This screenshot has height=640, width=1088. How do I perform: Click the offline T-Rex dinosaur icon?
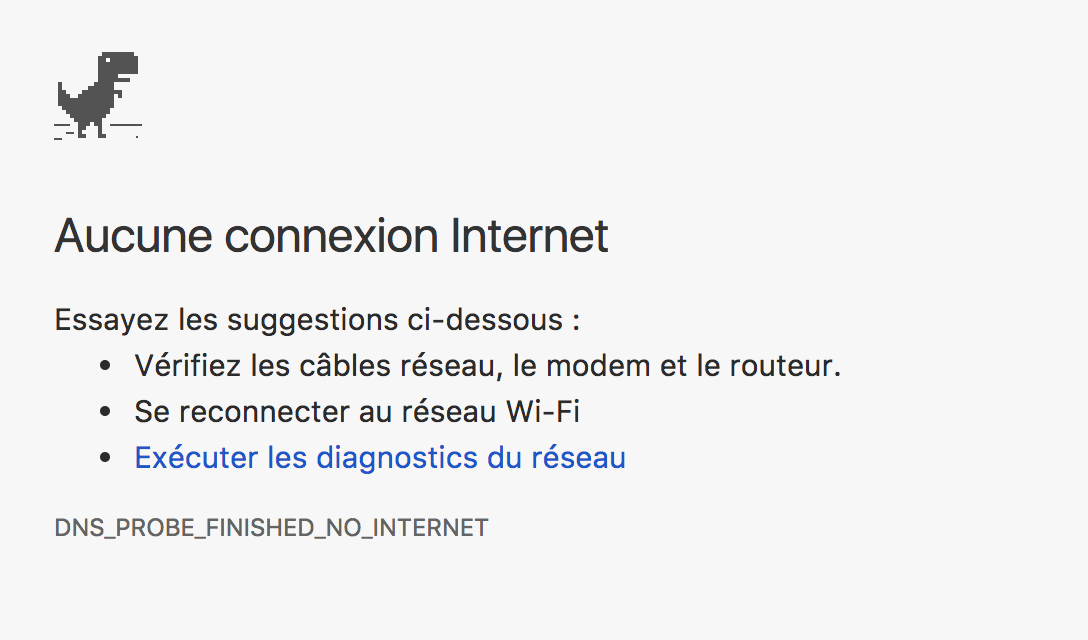[98, 95]
